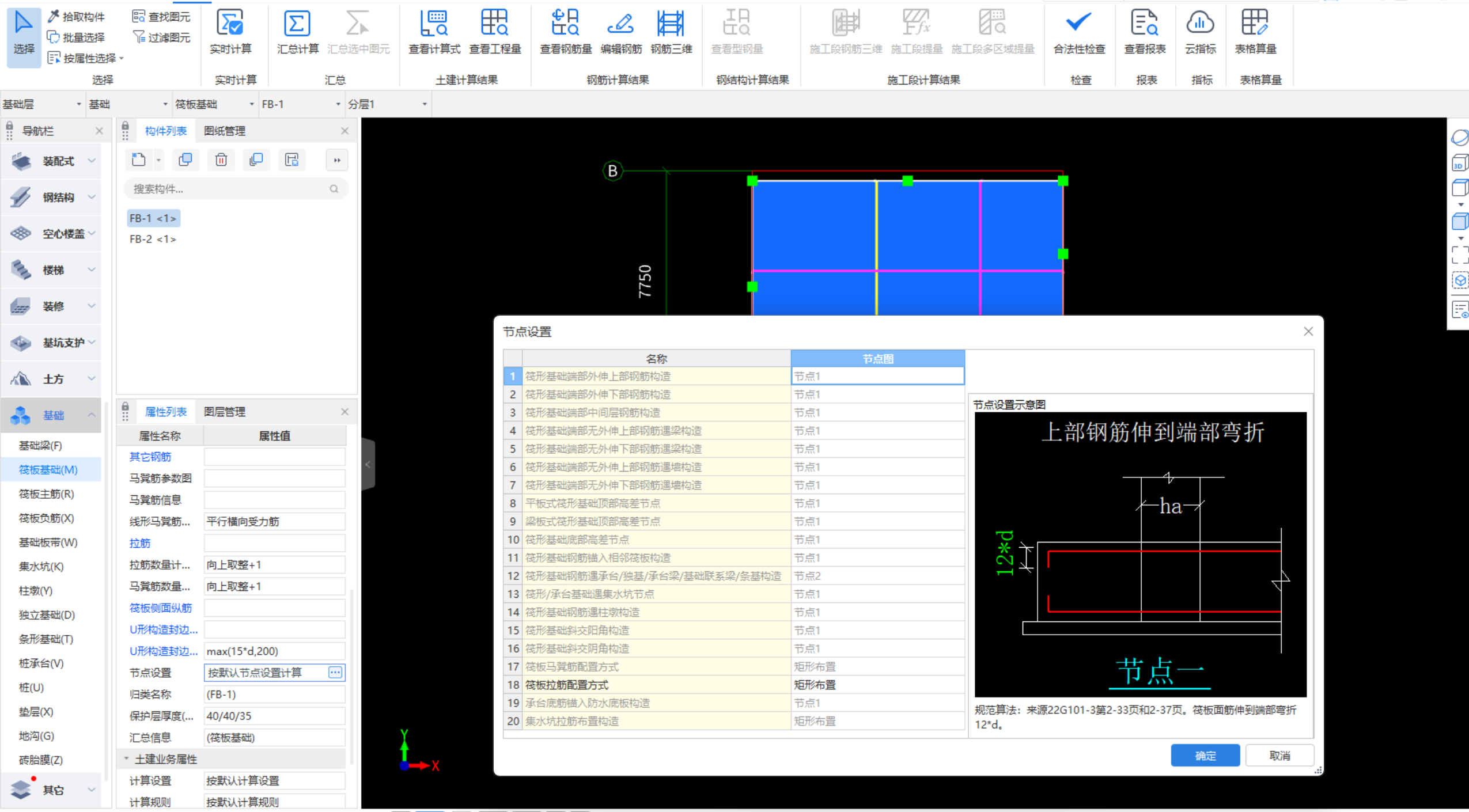Click the delete trash icon in component list
This screenshot has width=1469, height=812.
(x=221, y=160)
